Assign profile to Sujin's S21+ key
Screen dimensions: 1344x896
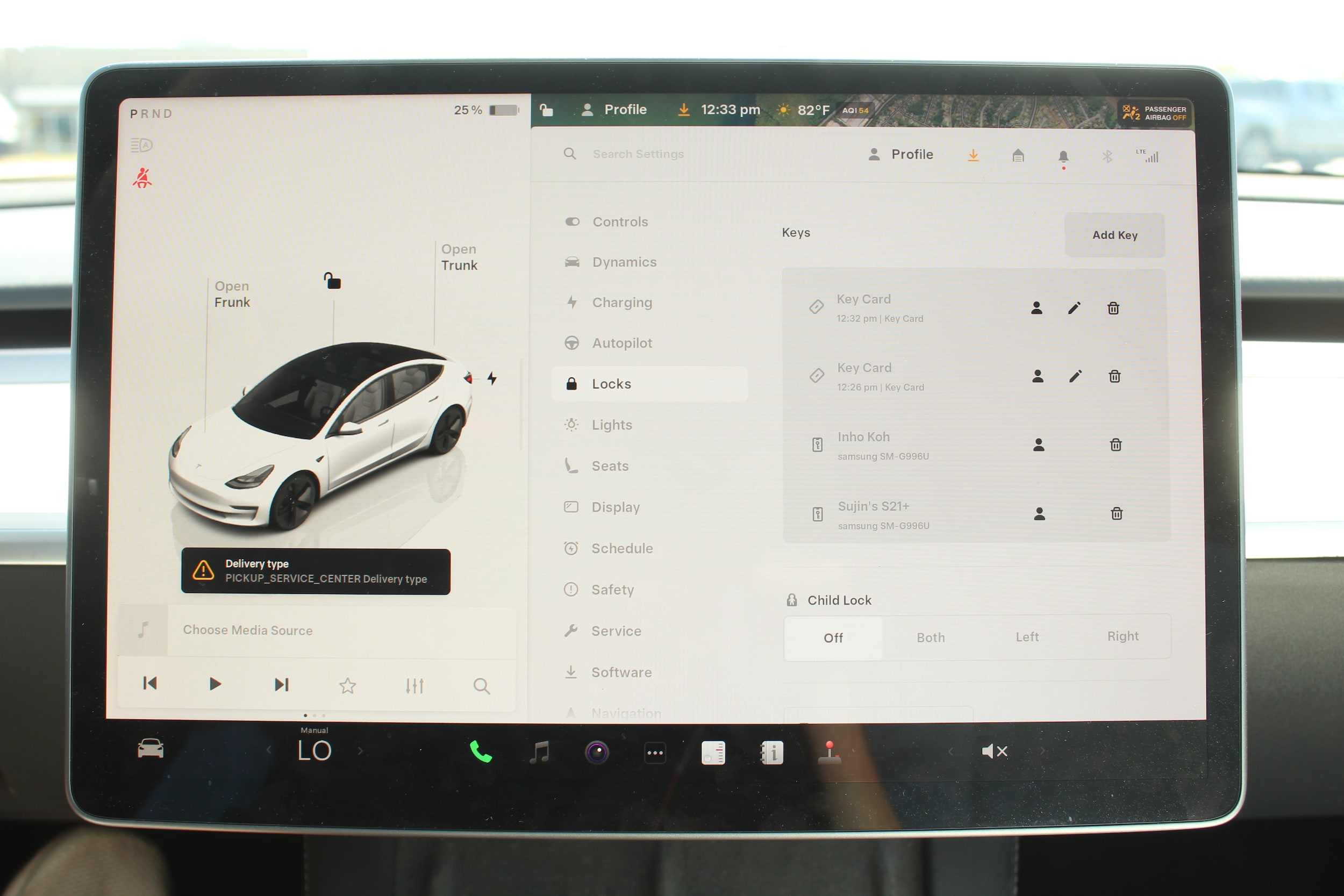1039,514
